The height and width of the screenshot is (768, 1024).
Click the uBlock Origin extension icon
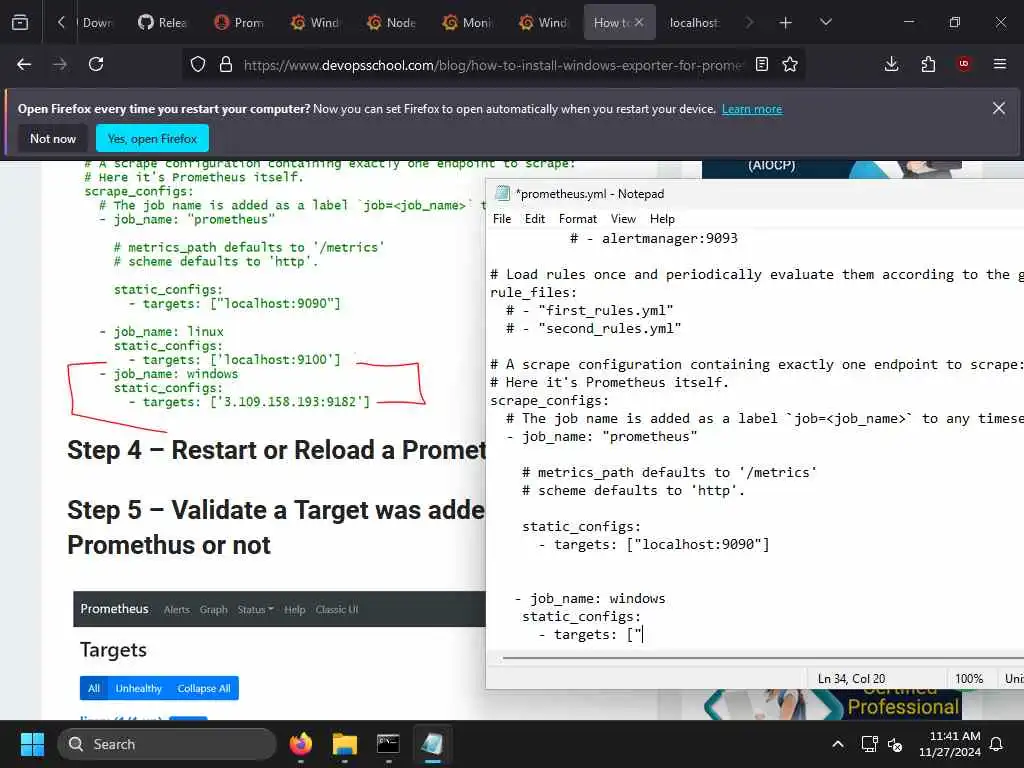(x=963, y=64)
